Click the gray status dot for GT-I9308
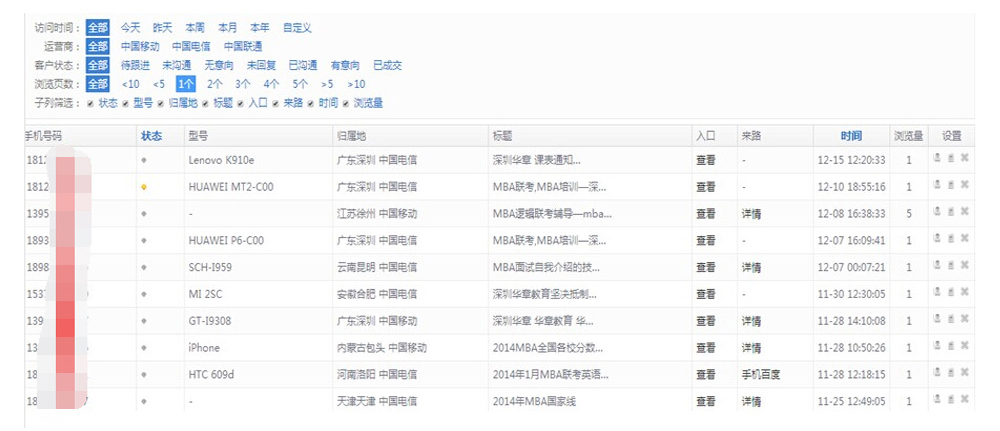Screen dimensions: 1000x431 coord(144,322)
